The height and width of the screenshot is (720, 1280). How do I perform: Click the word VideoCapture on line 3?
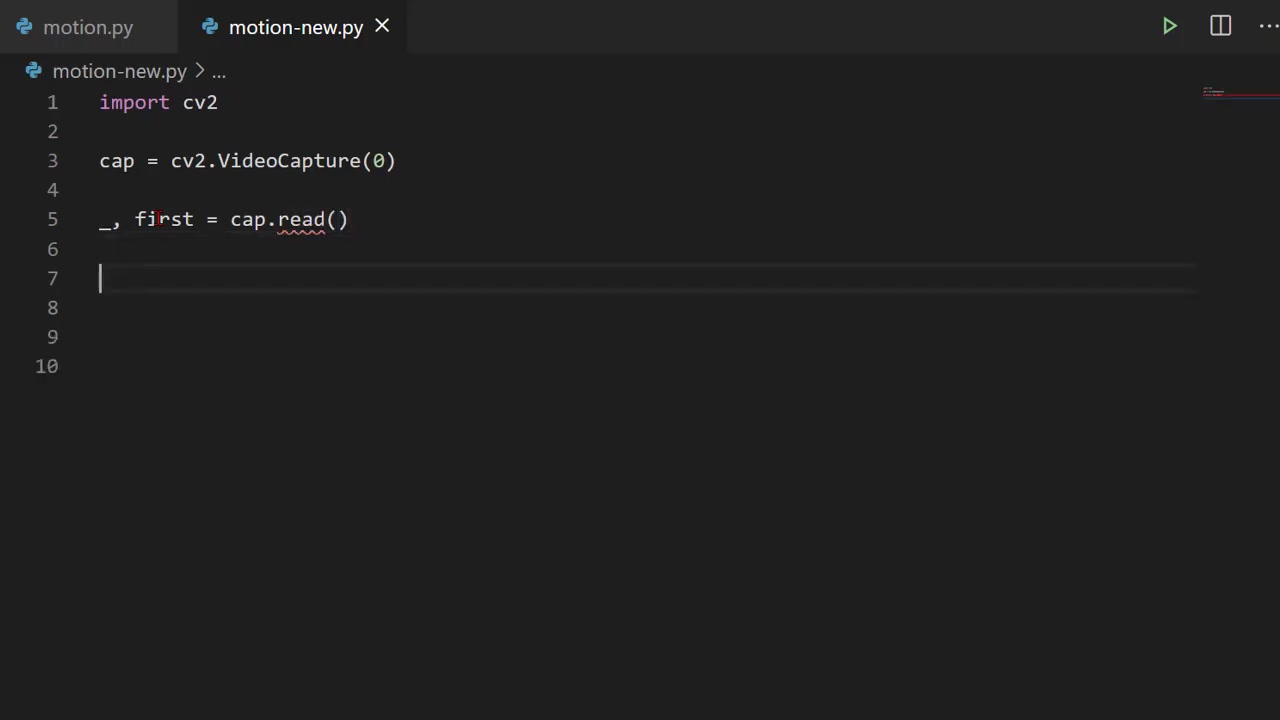coord(288,161)
